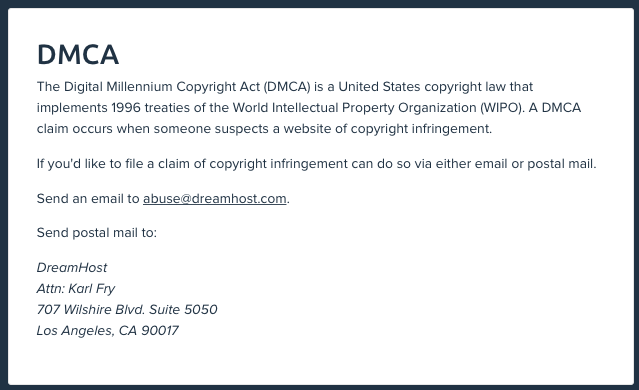Click the dark navy border outside the card

3,195
